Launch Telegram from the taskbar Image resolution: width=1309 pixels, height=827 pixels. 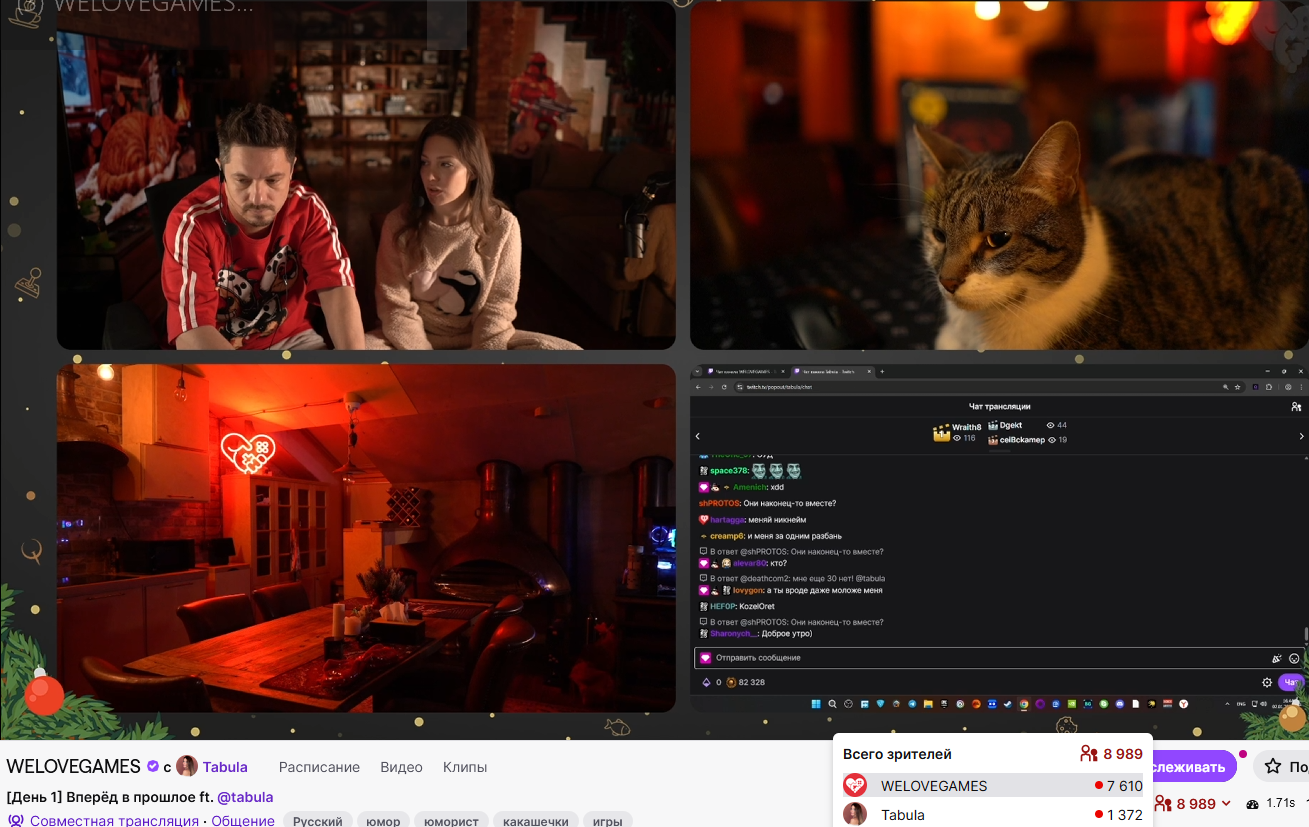click(x=912, y=704)
